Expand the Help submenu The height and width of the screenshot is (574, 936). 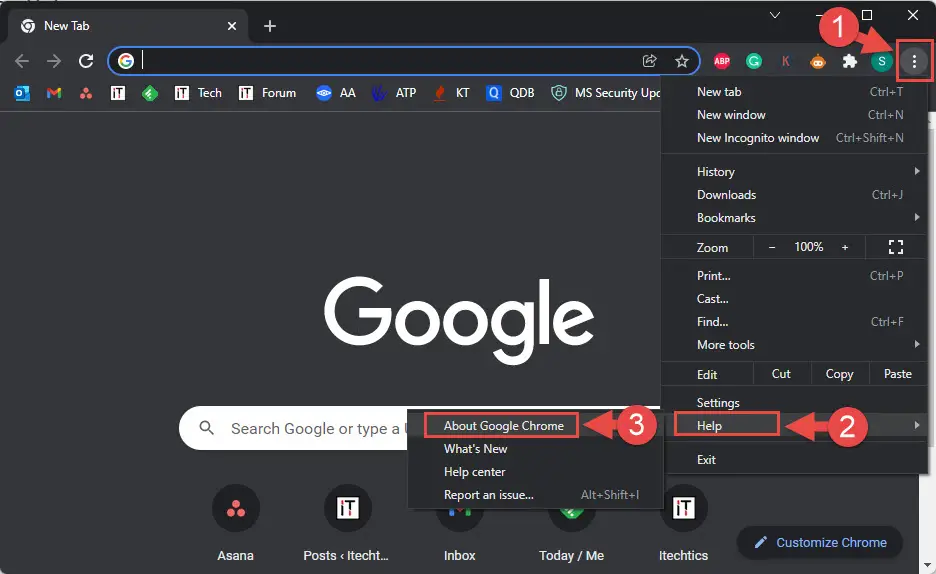pos(795,425)
